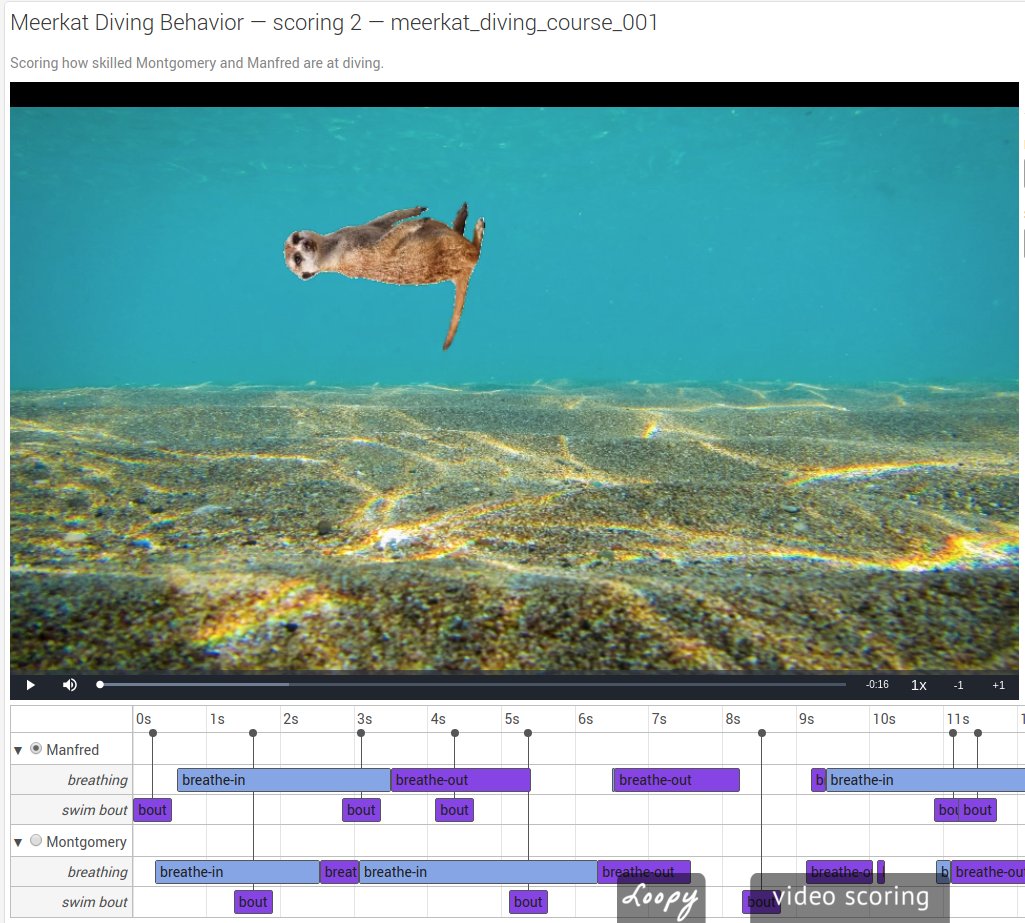Image resolution: width=1025 pixels, height=923 pixels.
Task: Play the meerkat diving video
Action: pos(30,684)
